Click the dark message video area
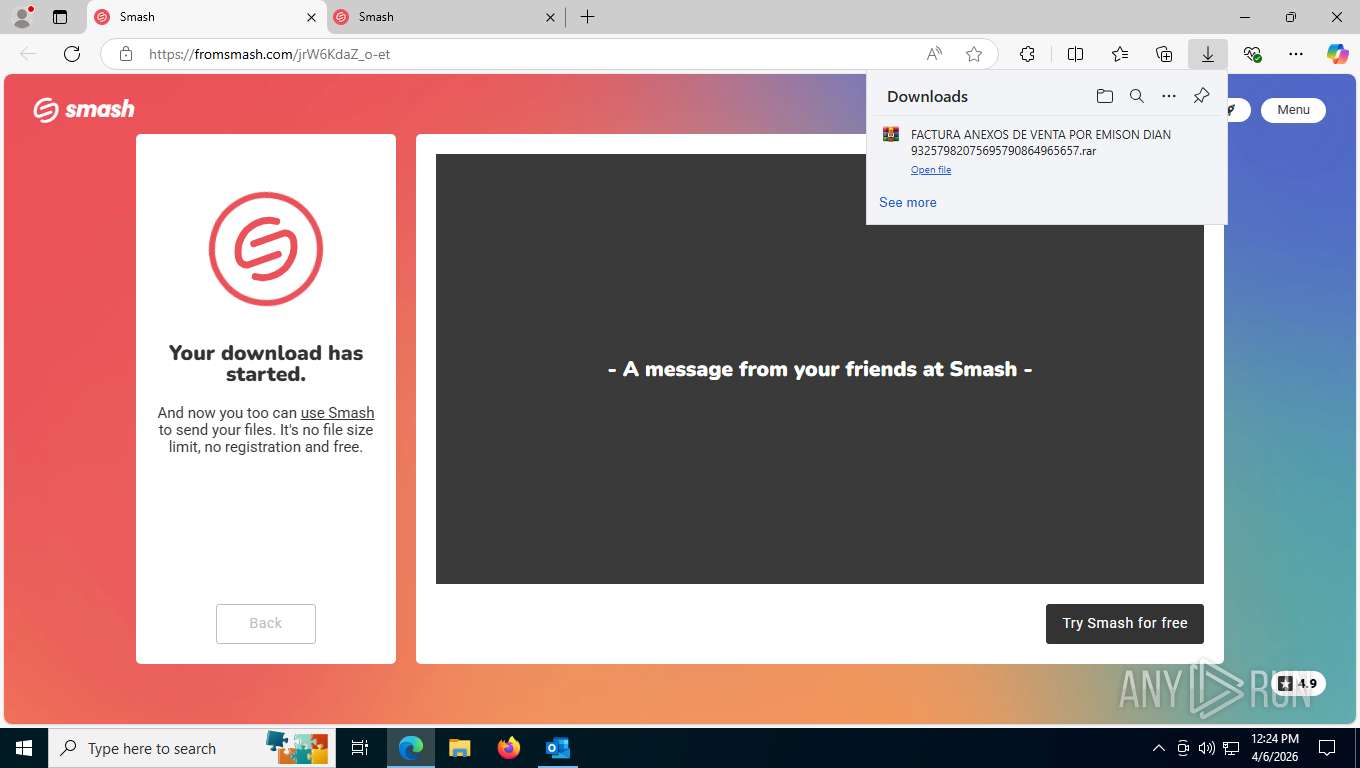 click(x=820, y=369)
